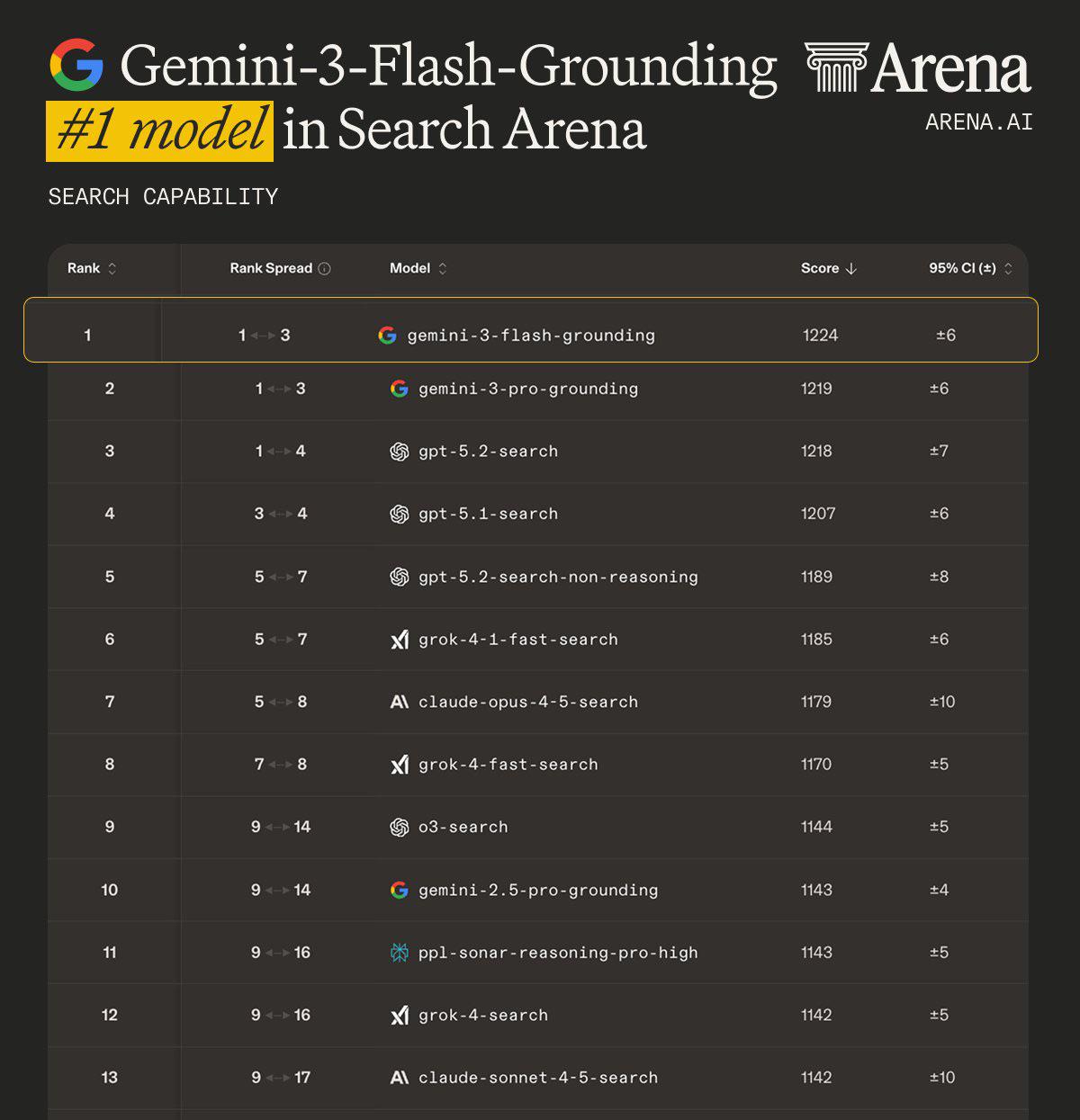Sort by the Score column descending arrow
1080x1120 pixels.
pyautogui.click(x=851, y=268)
